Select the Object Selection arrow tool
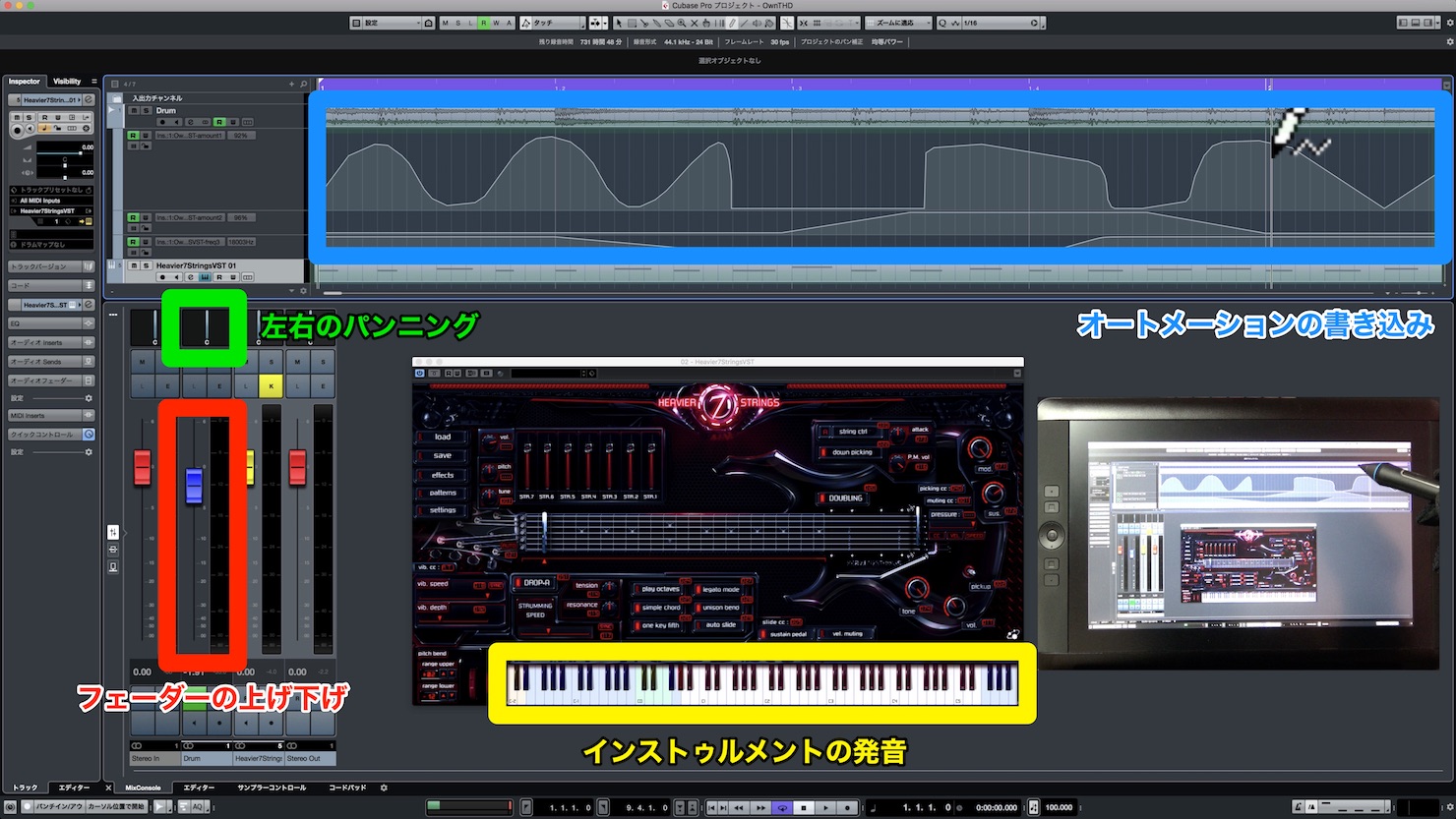The height and width of the screenshot is (819, 1456). click(x=619, y=23)
